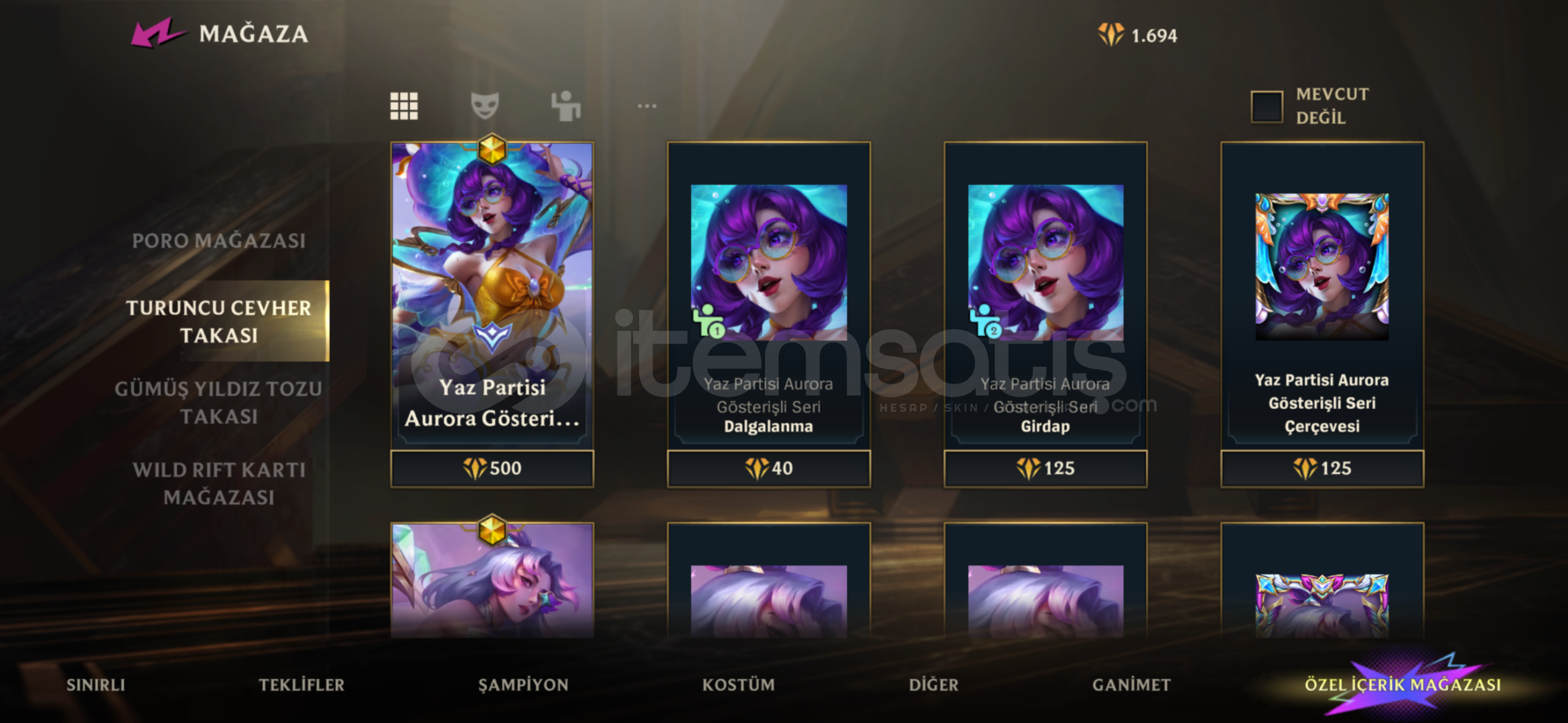
Task: Open the Yaz Partisi Aurora skin card
Action: (x=492, y=295)
